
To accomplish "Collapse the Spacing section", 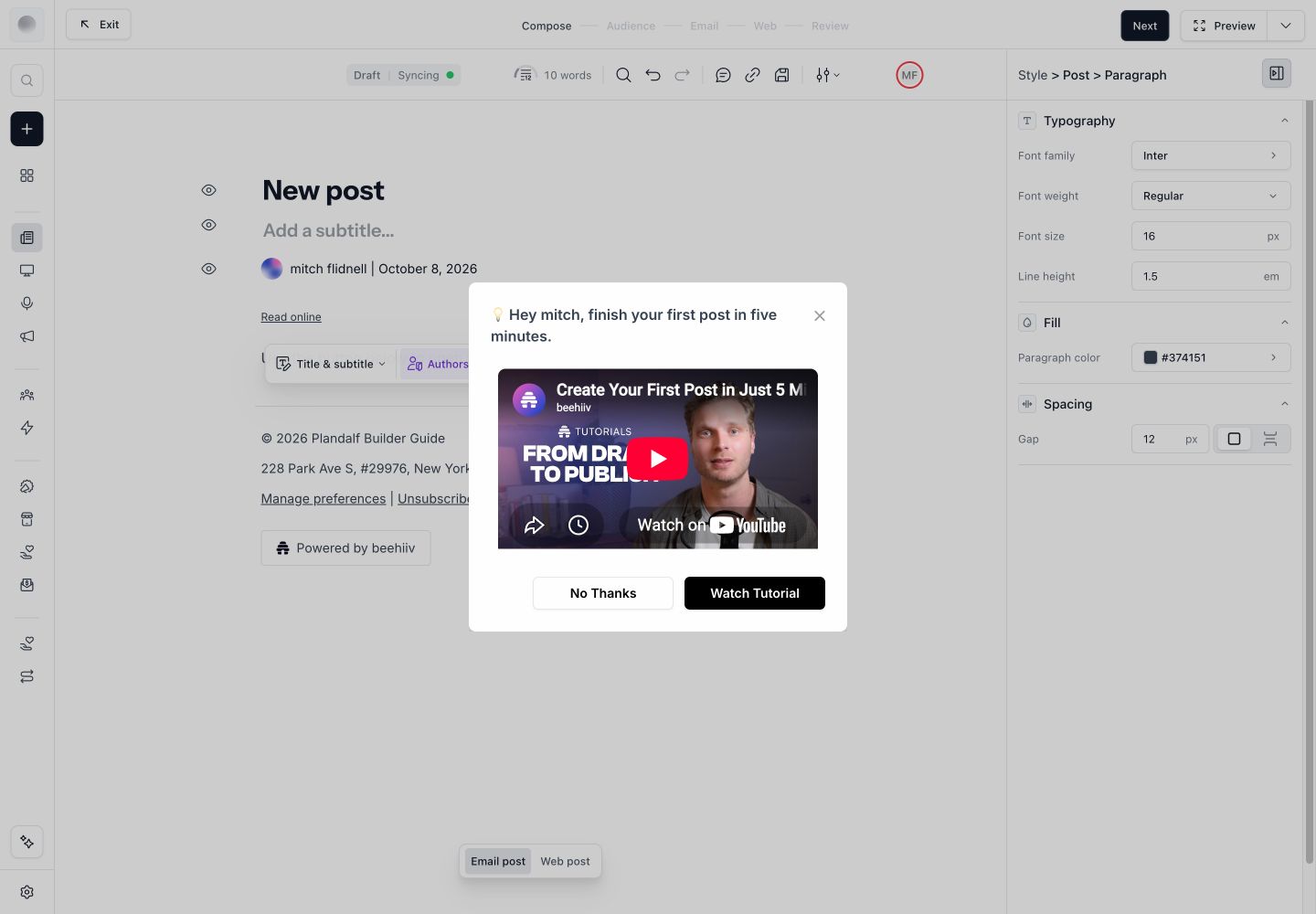I will [x=1285, y=404].
